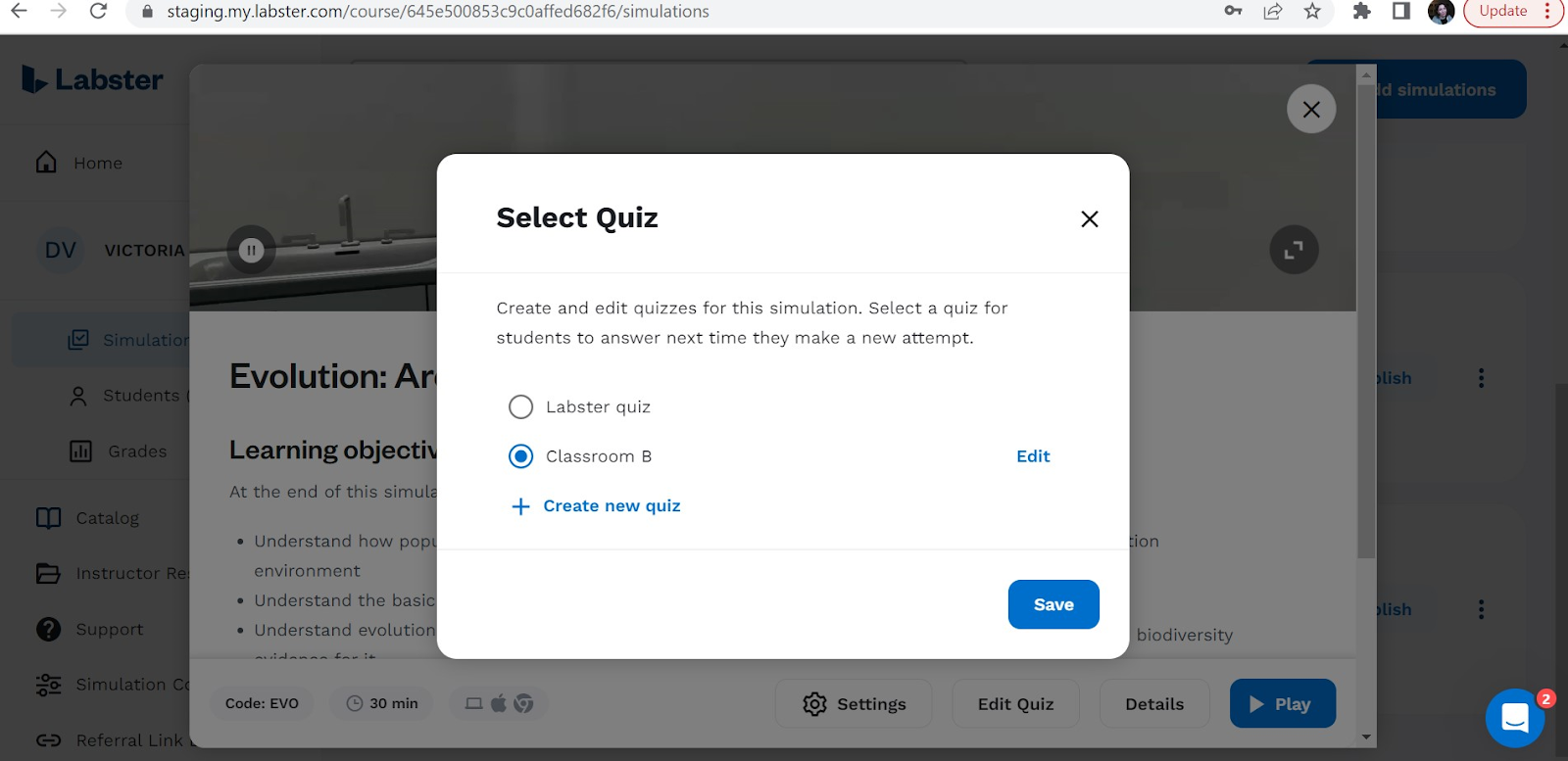Open the kebab menu beside the top Publish button
1568x761 pixels.
(1481, 377)
